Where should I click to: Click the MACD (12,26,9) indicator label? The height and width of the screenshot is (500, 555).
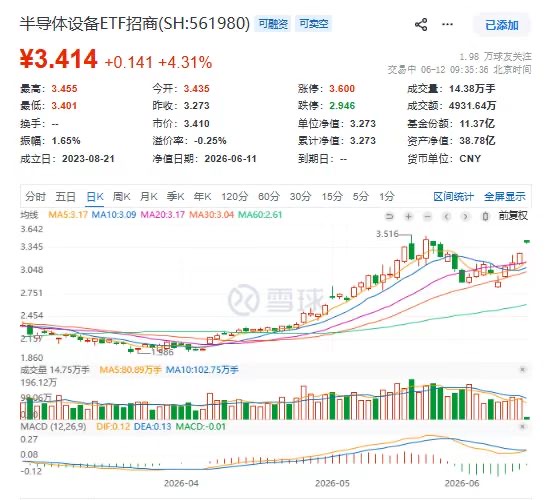tap(53, 427)
